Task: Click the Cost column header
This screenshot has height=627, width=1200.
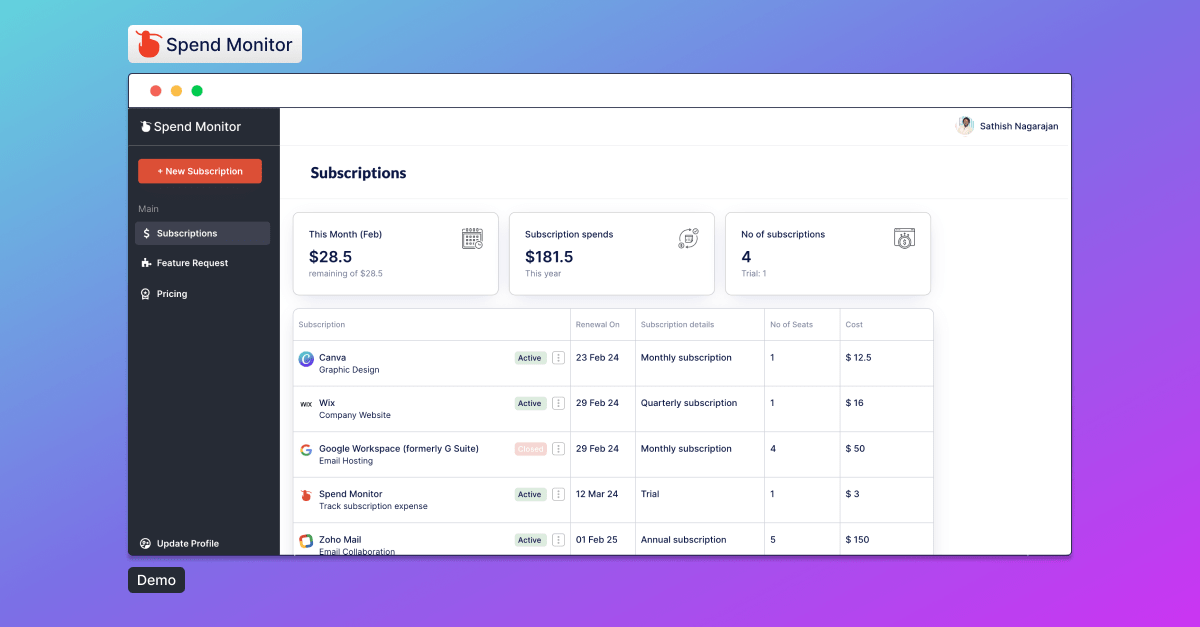Action: [854, 325]
